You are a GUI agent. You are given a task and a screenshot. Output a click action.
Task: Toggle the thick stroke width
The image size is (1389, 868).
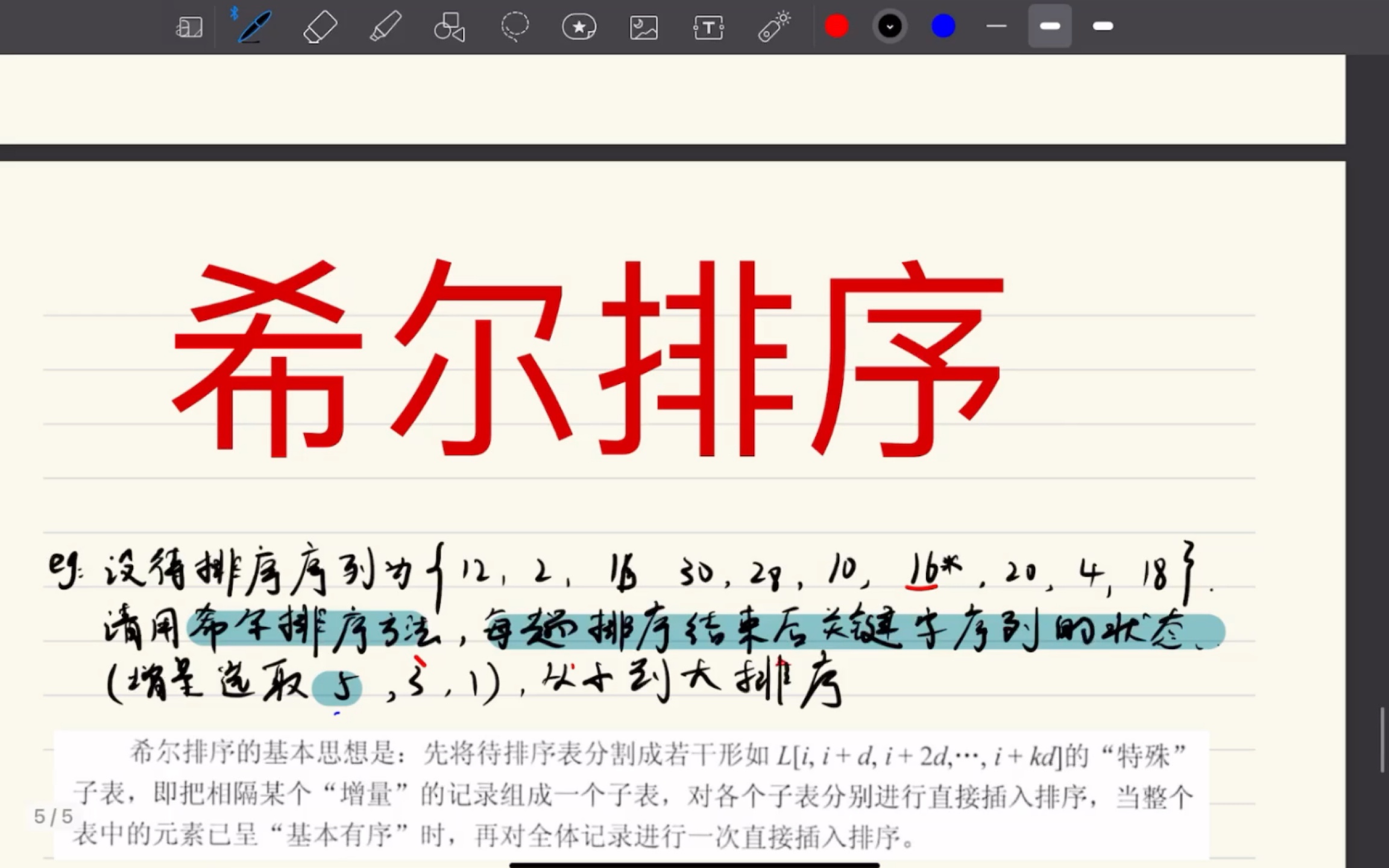(x=1103, y=27)
